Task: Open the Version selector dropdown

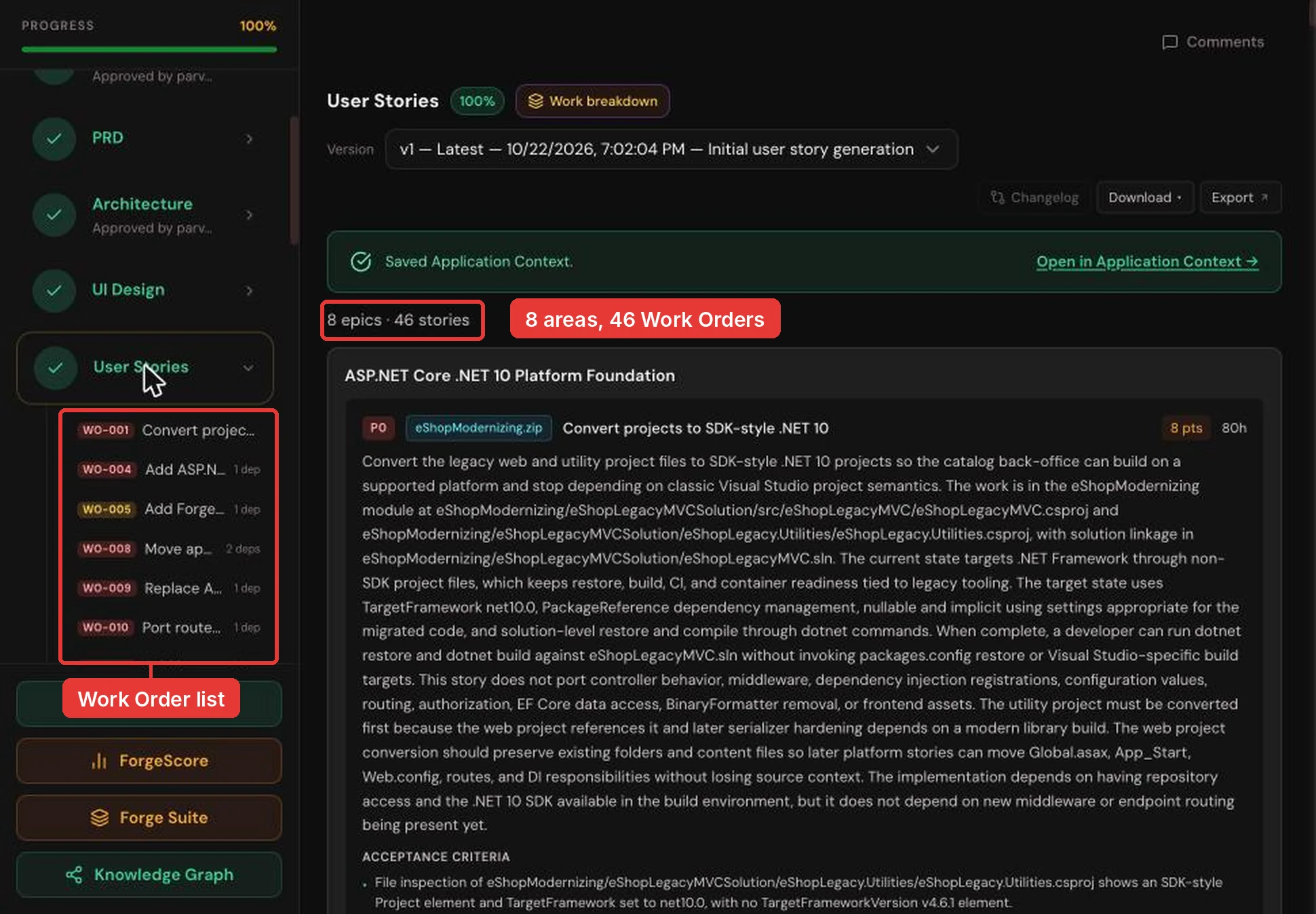Action: point(671,149)
